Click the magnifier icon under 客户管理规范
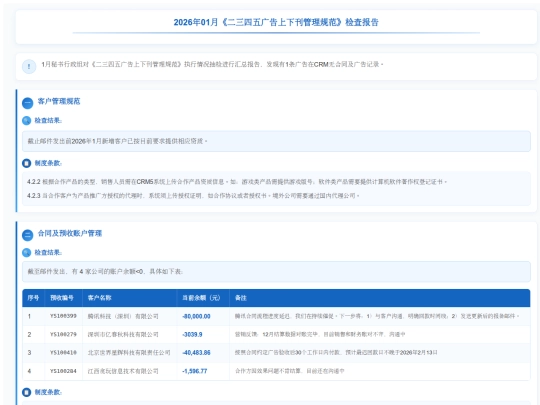The width and height of the screenshot is (540, 405). point(27,121)
